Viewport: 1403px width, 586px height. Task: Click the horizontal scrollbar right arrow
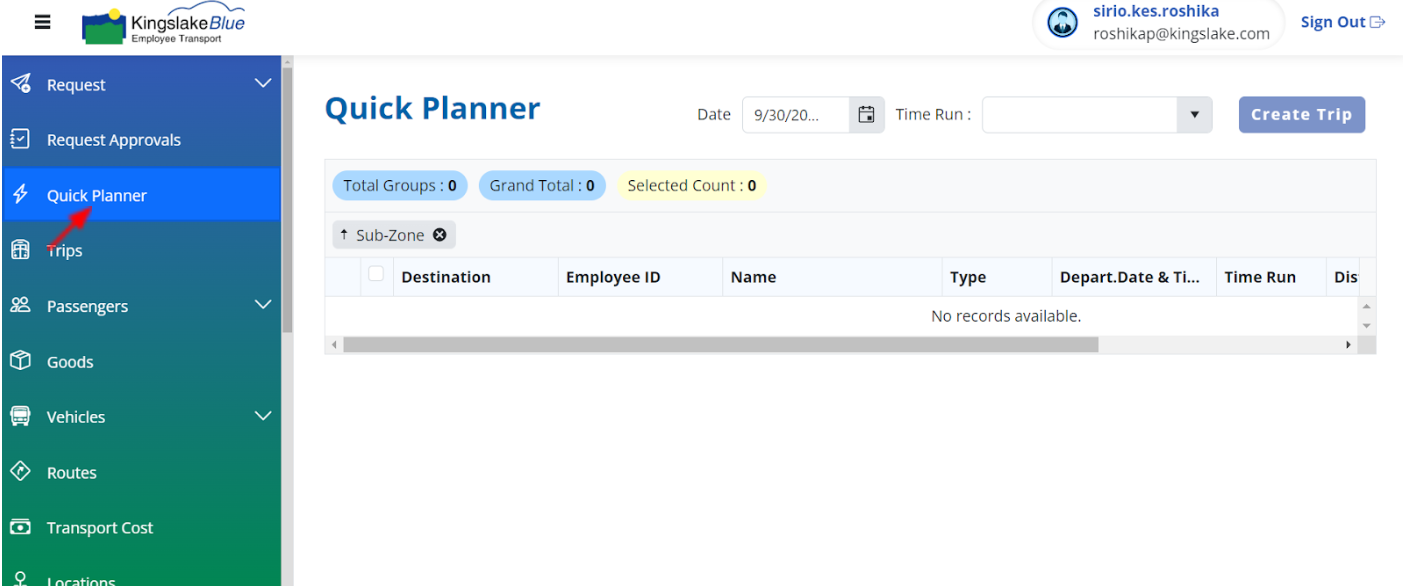pyautogui.click(x=1349, y=345)
